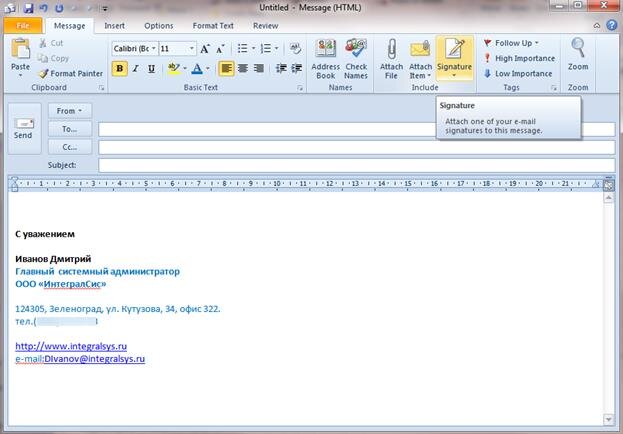Switch to the Format Text tab
This screenshot has width=623, height=434.
click(x=213, y=26)
